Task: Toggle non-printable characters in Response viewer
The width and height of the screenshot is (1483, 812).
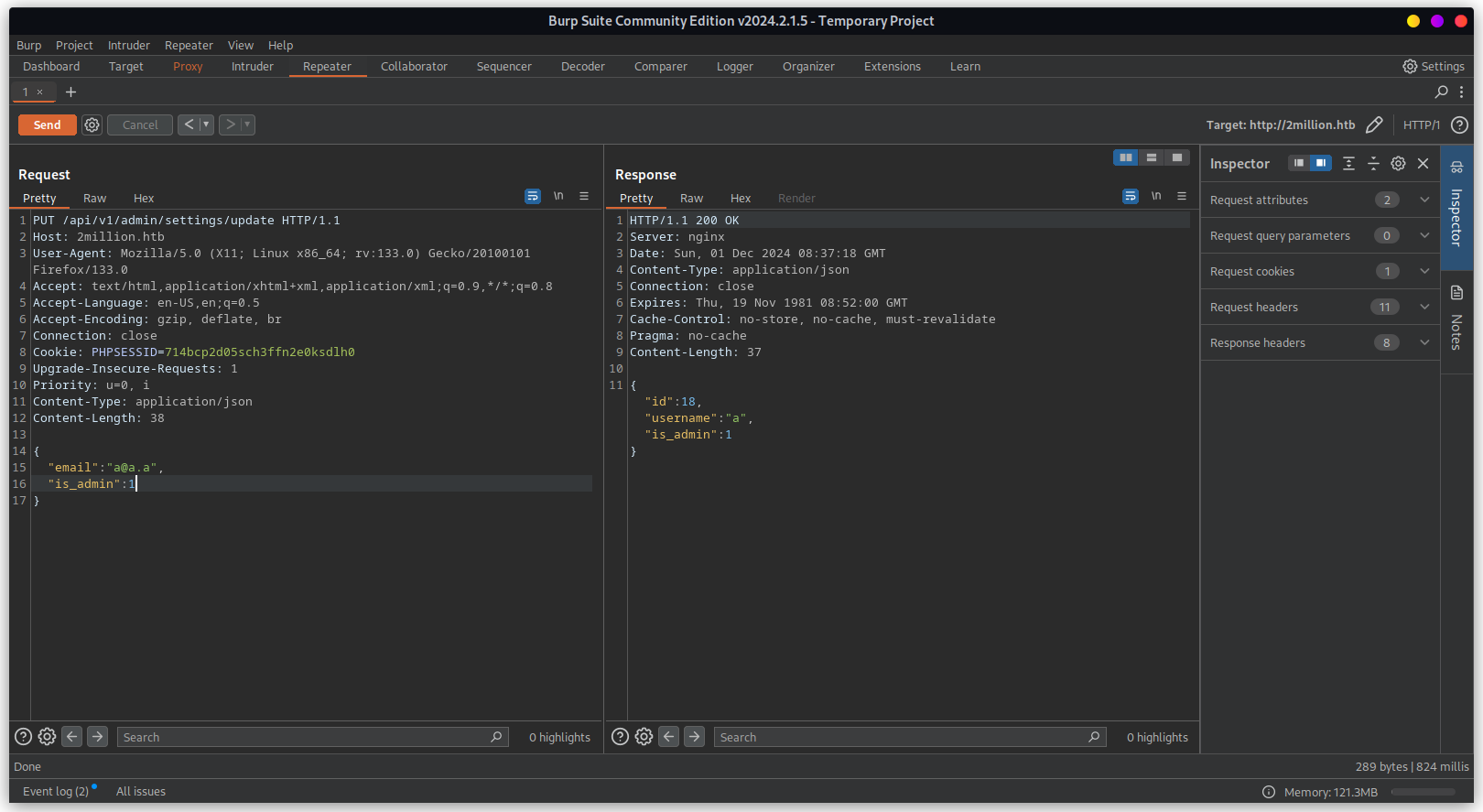Action: [x=1156, y=196]
